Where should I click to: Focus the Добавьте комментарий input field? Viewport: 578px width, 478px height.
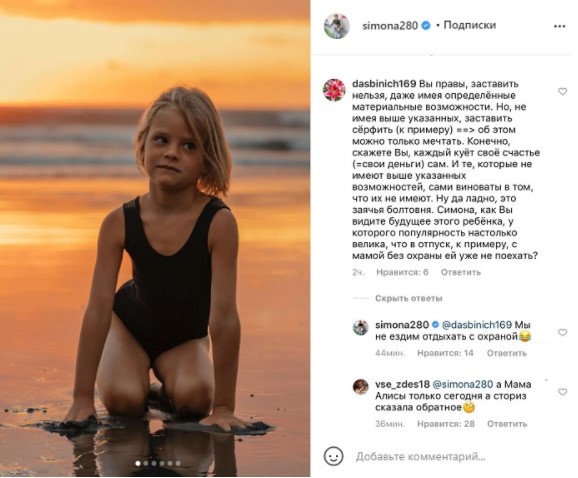[x=420, y=457]
